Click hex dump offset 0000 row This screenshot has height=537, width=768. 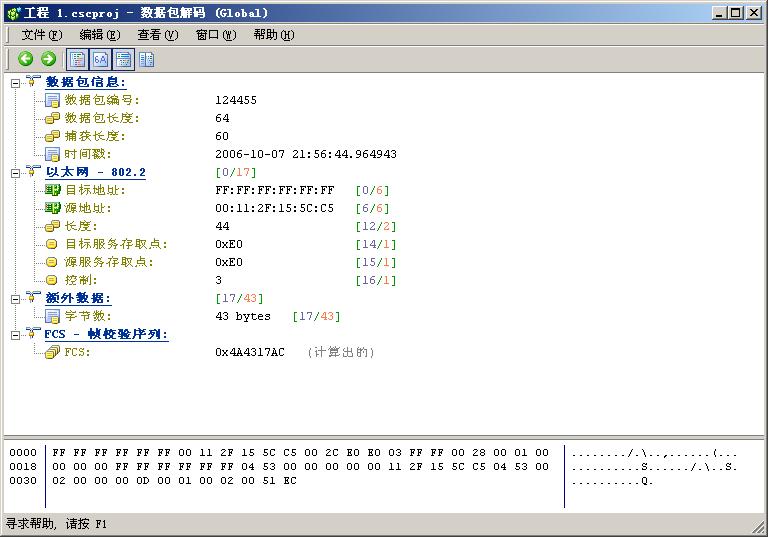point(23,453)
